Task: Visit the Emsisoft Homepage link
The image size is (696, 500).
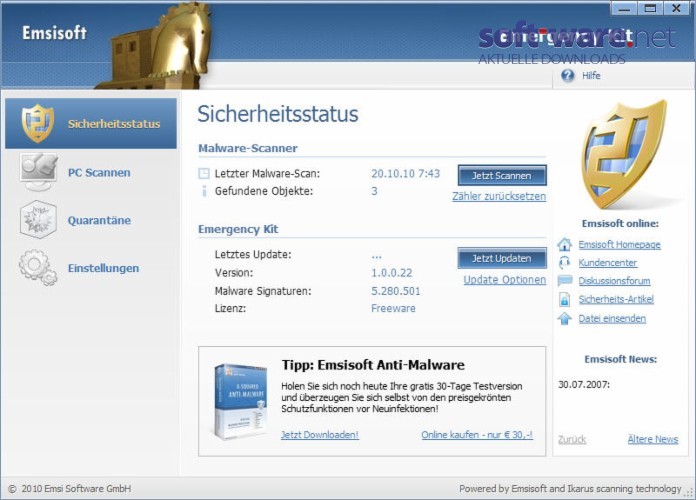Action: (x=619, y=244)
